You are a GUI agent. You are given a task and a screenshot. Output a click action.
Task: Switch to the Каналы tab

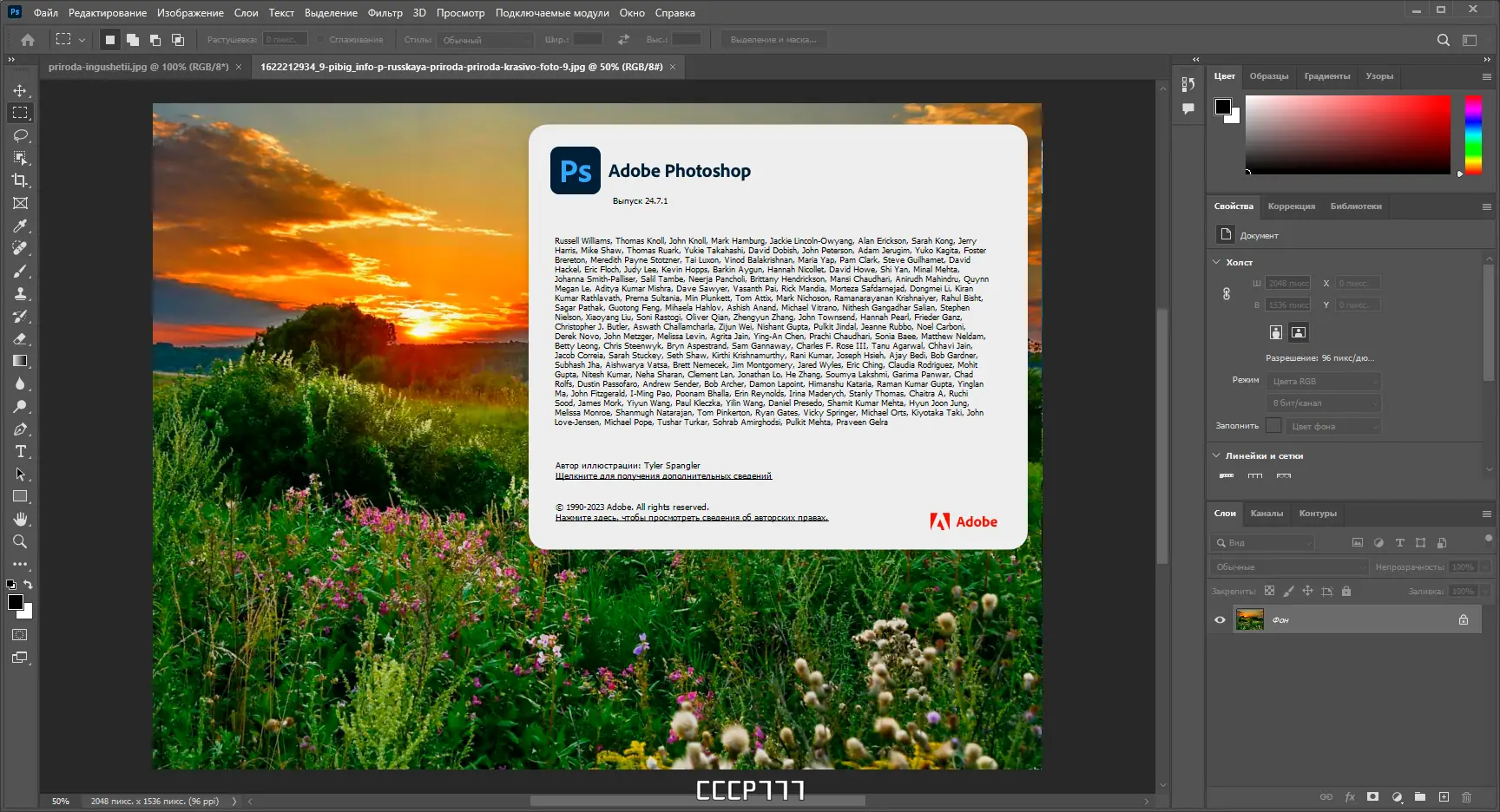pos(1267,514)
